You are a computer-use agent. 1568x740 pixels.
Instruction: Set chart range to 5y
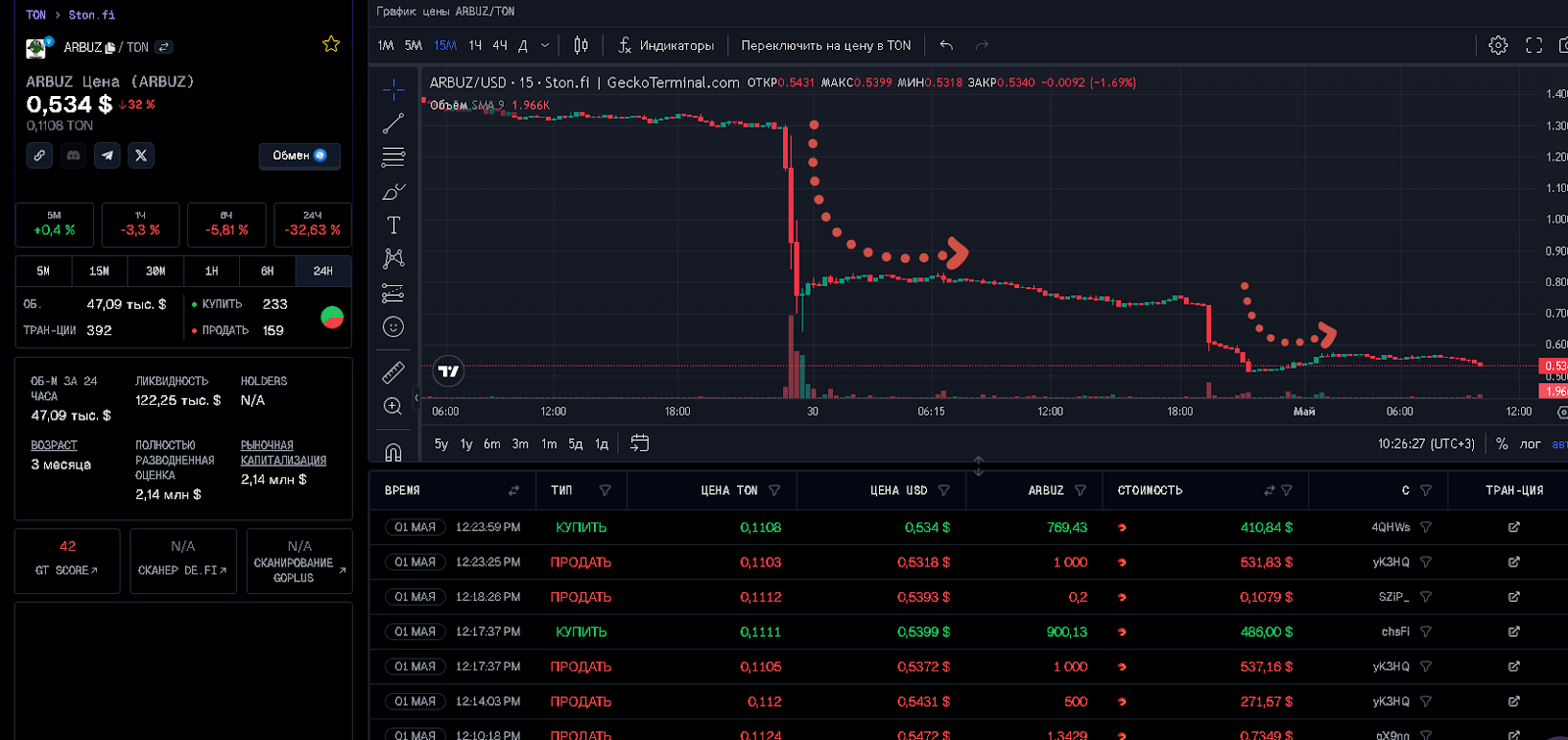pyautogui.click(x=441, y=444)
